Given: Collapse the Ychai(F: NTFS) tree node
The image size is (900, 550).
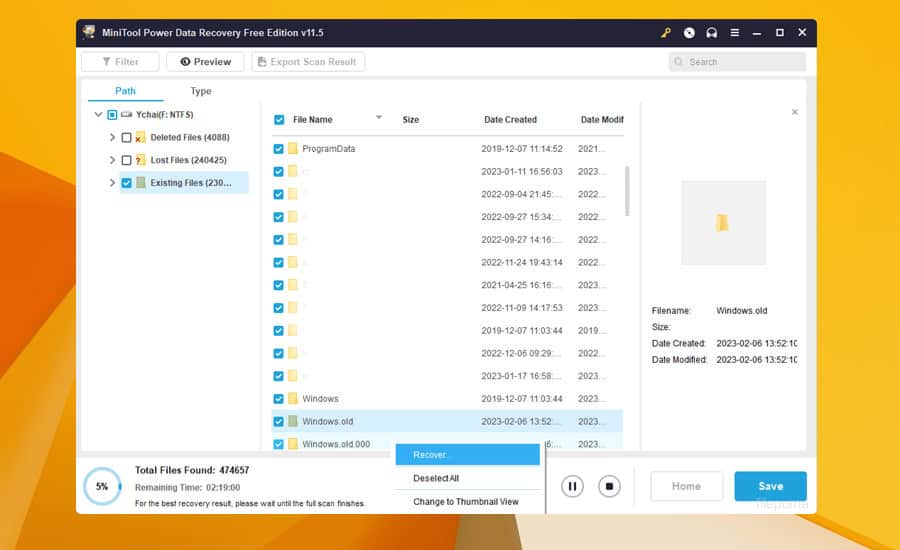Looking at the screenshot, I should point(98,114).
